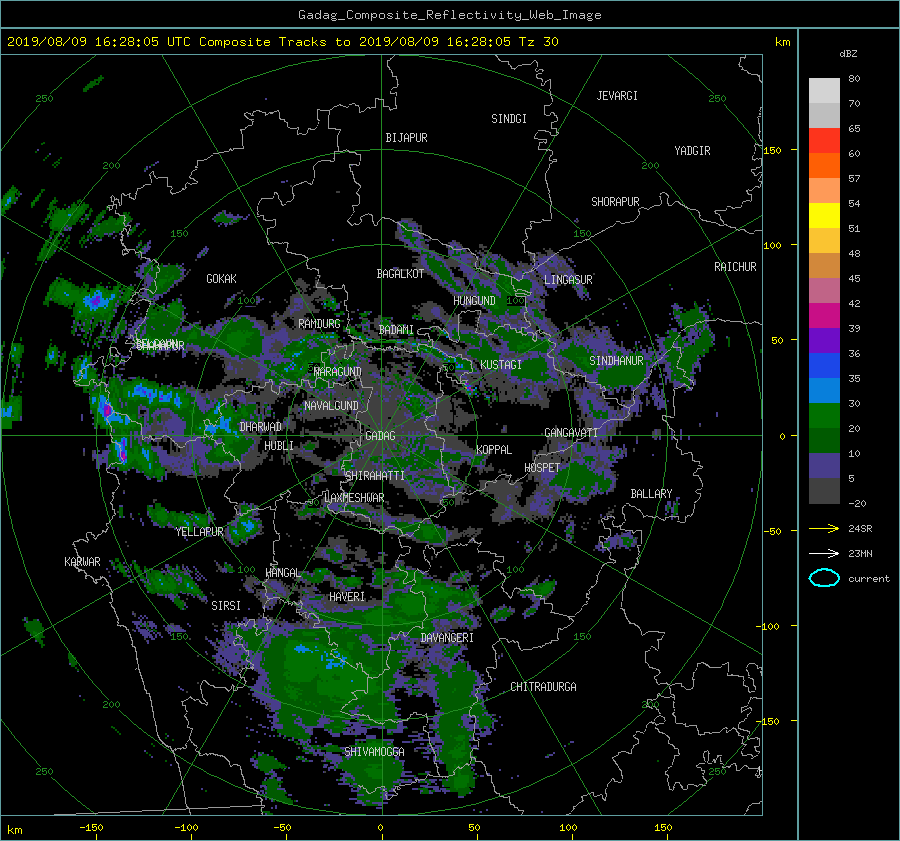Click the Gadag_Composite_Reflectivity_Web_Image title

click(x=449, y=15)
